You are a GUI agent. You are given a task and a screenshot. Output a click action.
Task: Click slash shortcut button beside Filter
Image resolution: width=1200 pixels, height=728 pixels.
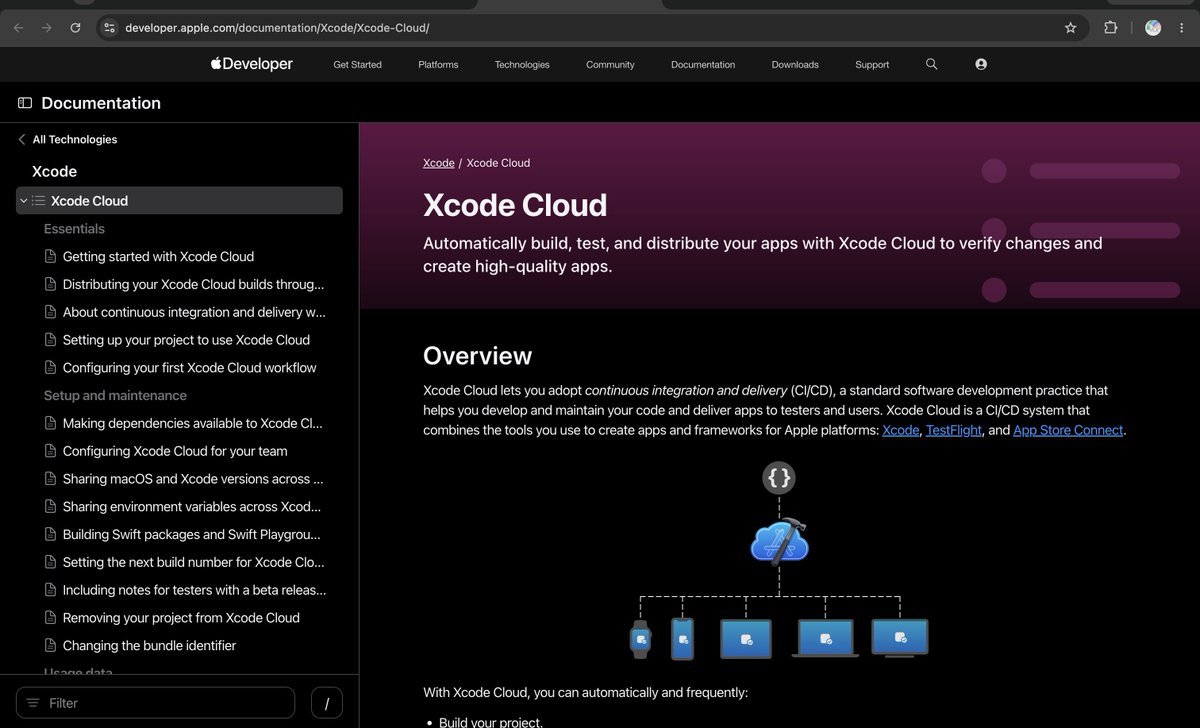pyautogui.click(x=327, y=703)
